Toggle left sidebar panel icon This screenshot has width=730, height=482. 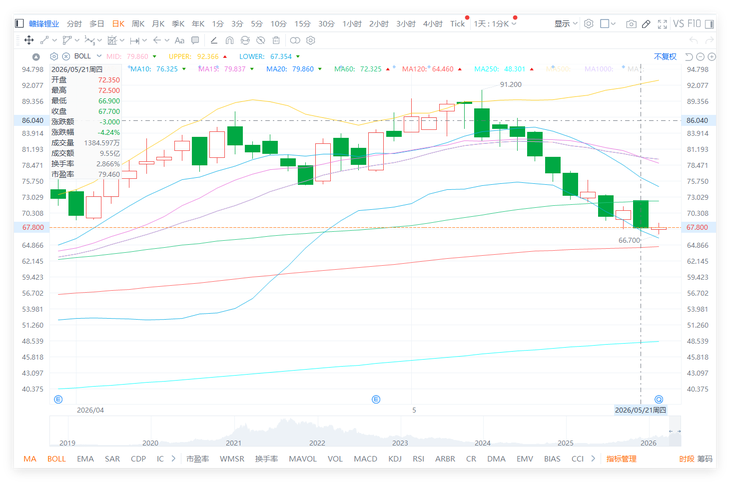(x=19, y=23)
